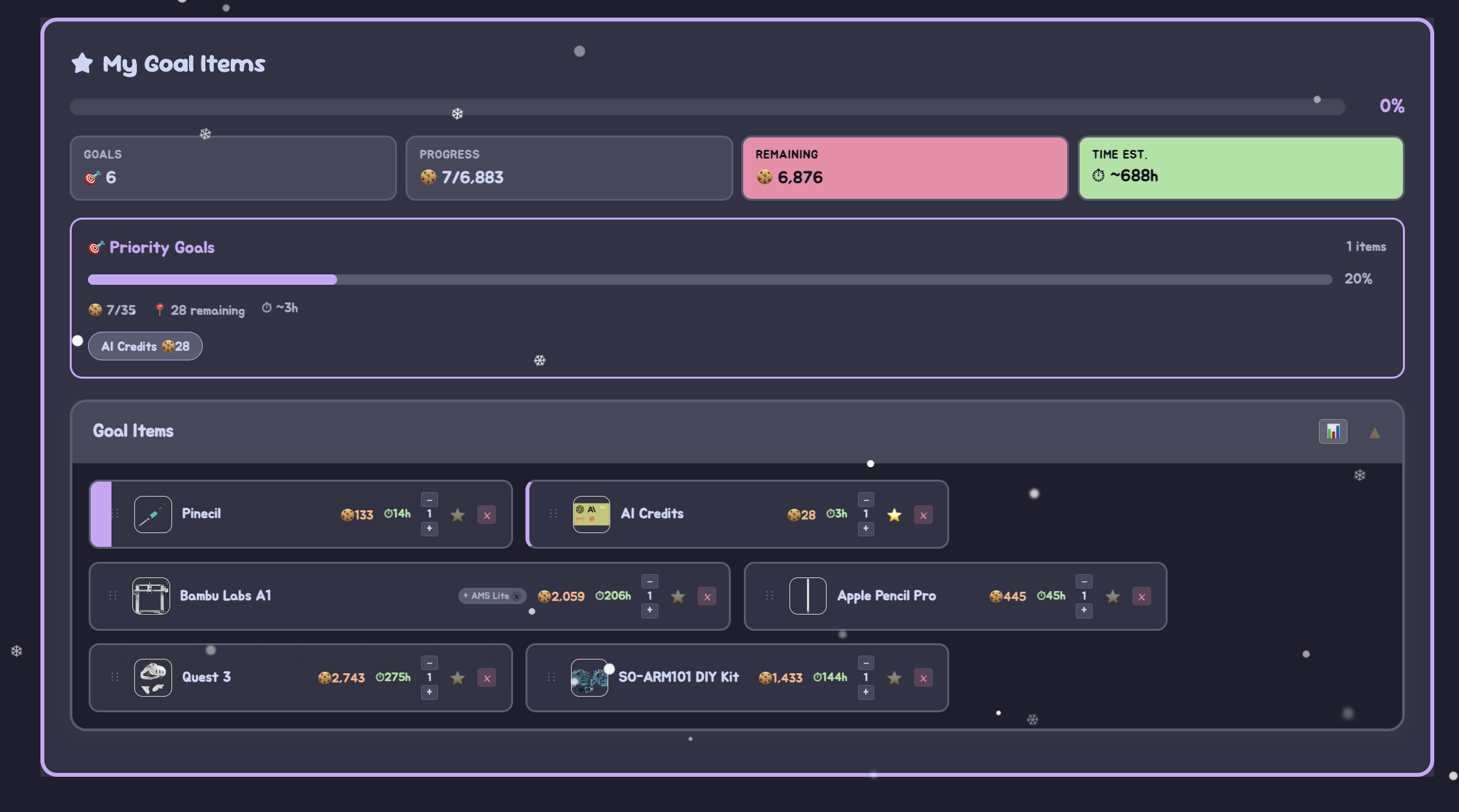Increase Quest 3 quantity by one
Image resolution: width=1459 pixels, height=812 pixels.
click(429, 692)
